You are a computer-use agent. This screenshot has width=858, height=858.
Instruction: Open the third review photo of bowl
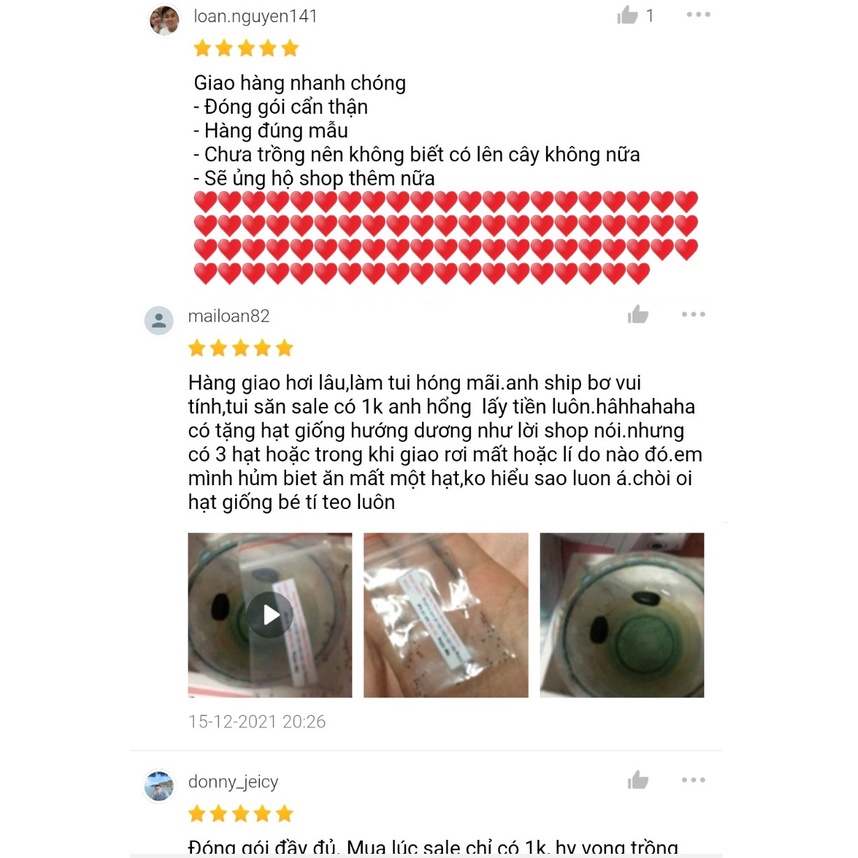622,615
